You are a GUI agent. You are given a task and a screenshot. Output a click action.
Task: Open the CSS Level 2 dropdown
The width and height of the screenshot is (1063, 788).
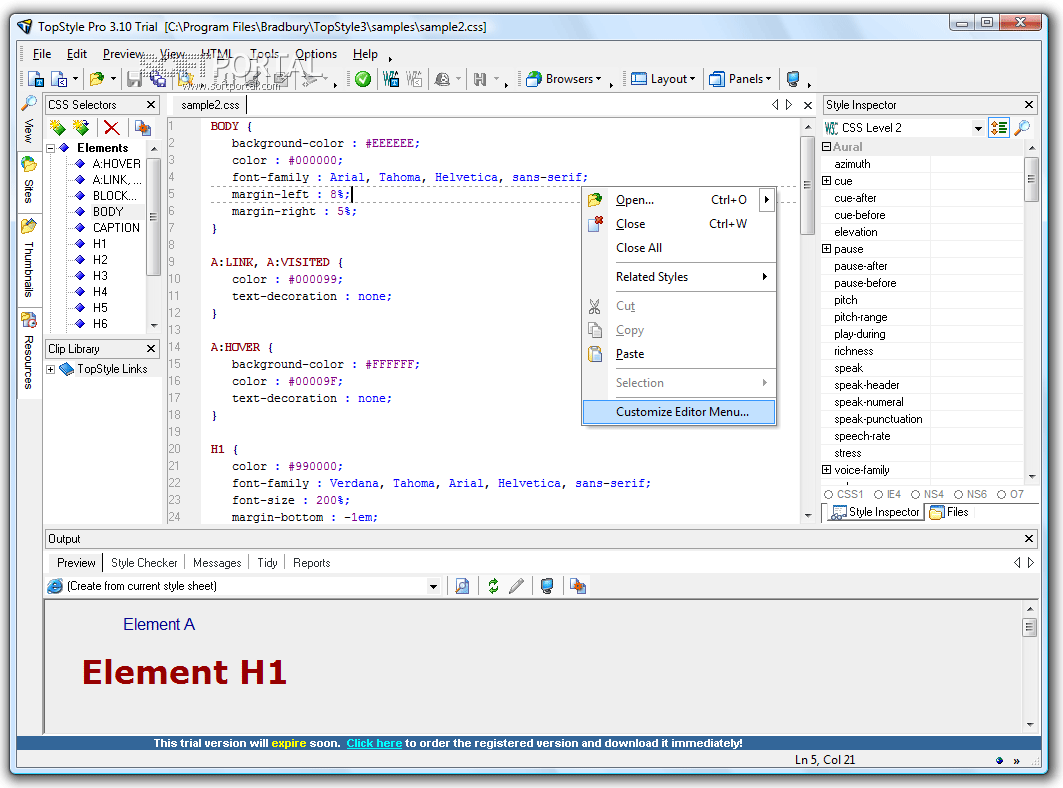[978, 128]
